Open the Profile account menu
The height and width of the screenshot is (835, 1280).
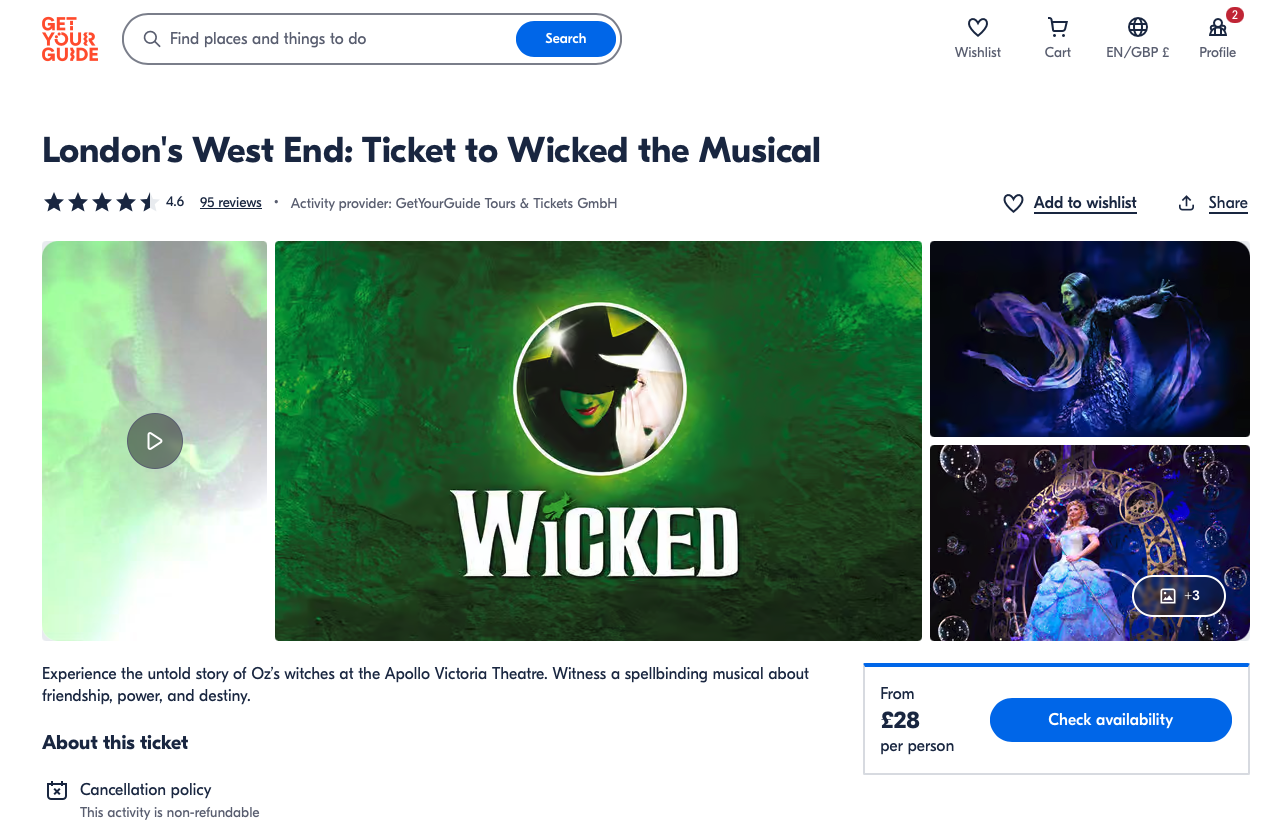1217,40
